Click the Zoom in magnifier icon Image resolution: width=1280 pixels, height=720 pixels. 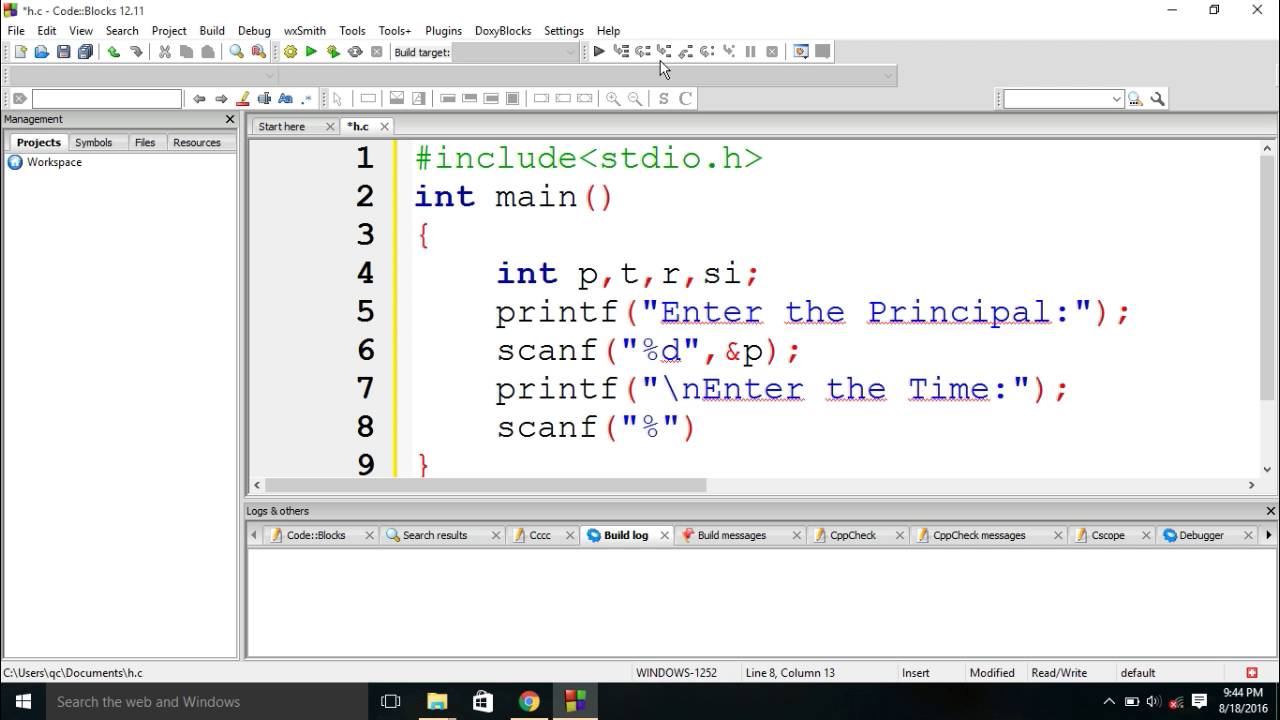613,99
